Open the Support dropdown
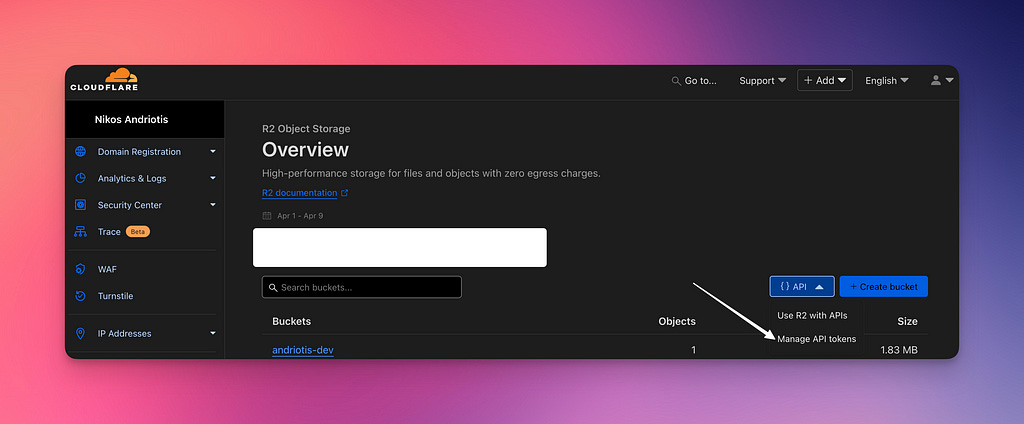The width and height of the screenshot is (1024, 424). [x=762, y=81]
